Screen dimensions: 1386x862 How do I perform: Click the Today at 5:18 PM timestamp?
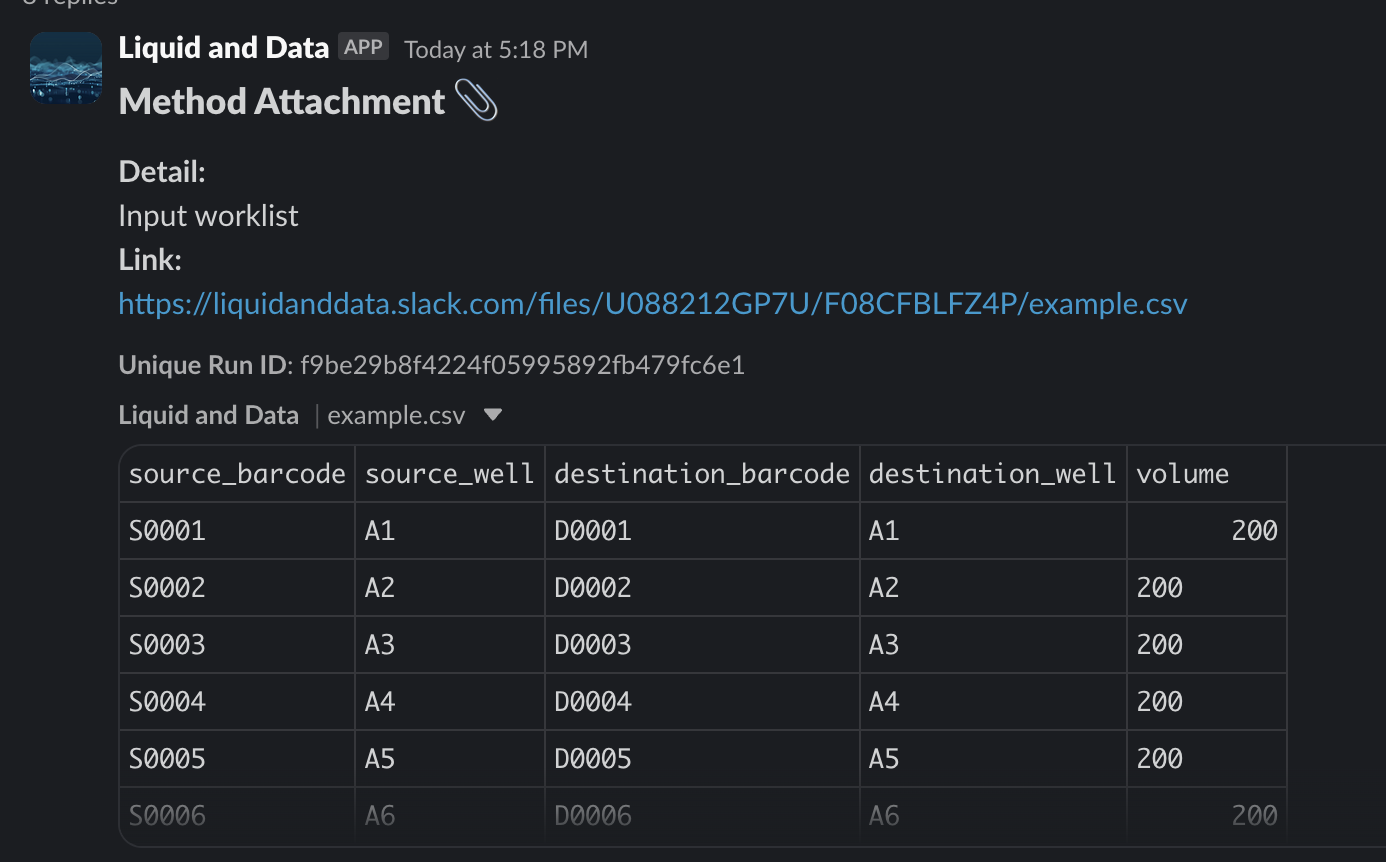(x=496, y=49)
